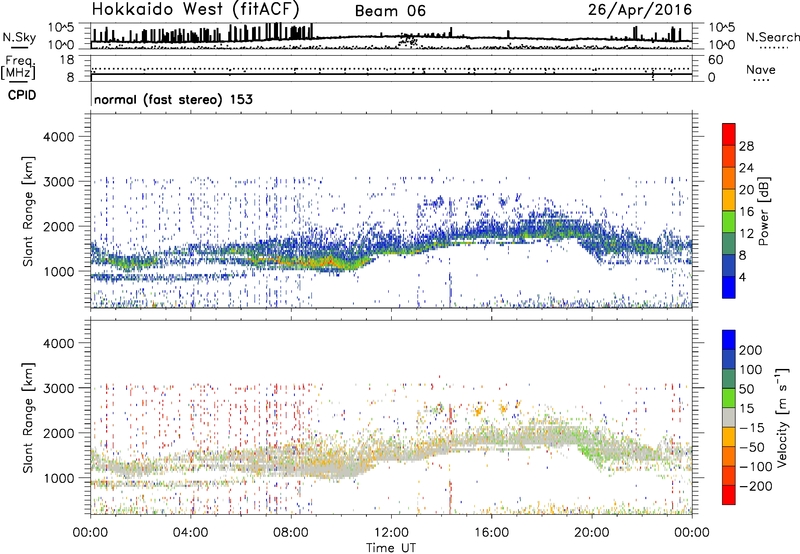This screenshot has height=554, width=800.
Task: Click the "2000" tick on Velocity panel
Action: (x=58, y=433)
